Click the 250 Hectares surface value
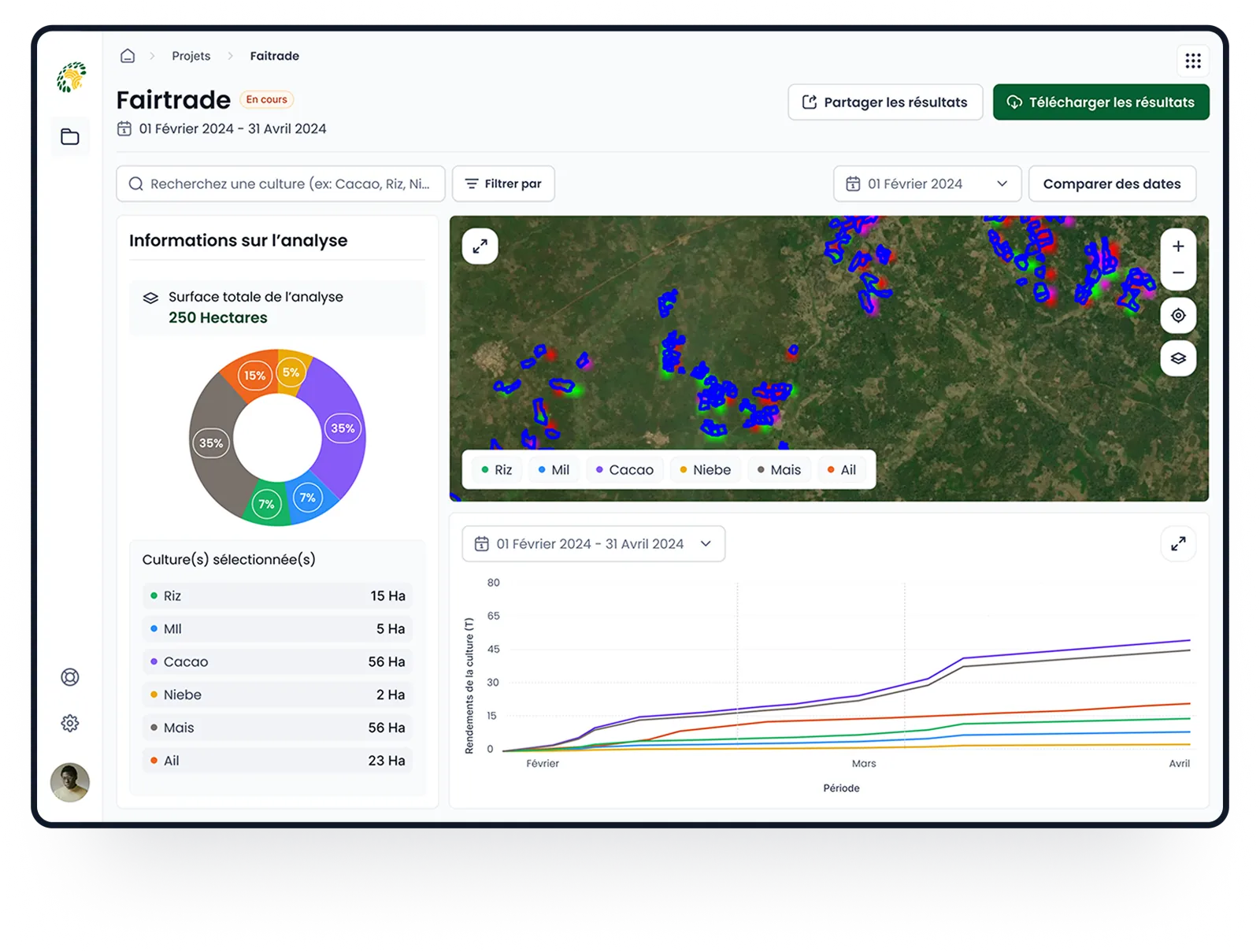The height and width of the screenshot is (952, 1260). click(x=218, y=317)
